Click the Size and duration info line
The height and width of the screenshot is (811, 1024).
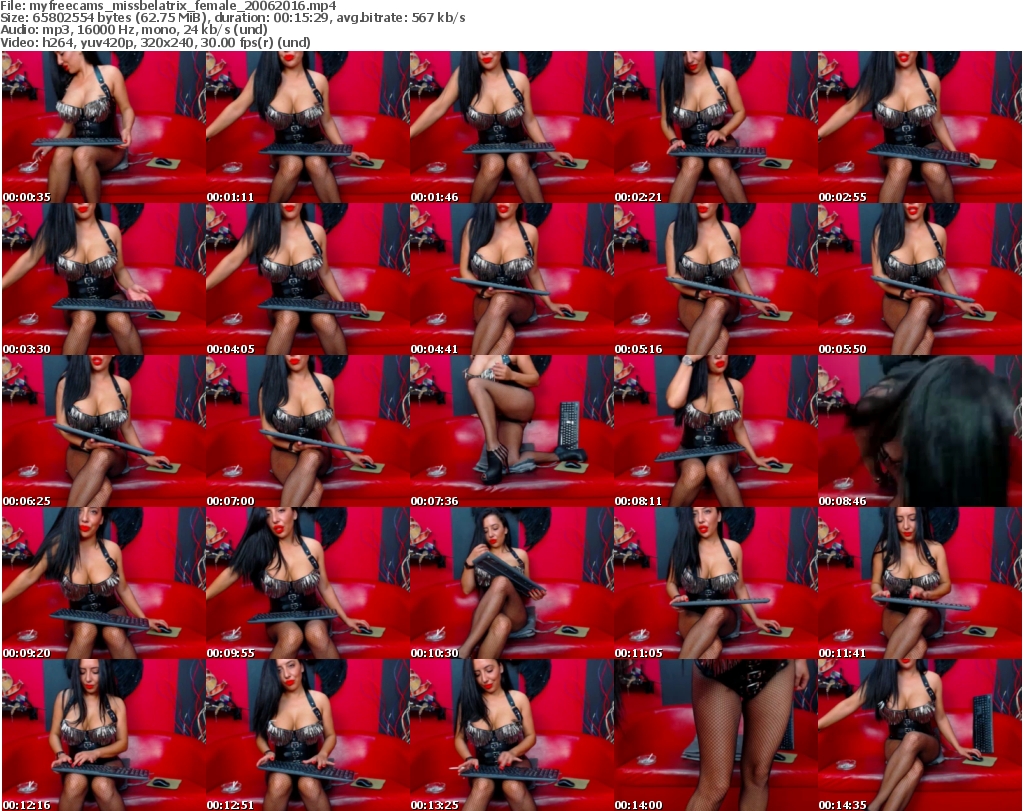[232, 18]
